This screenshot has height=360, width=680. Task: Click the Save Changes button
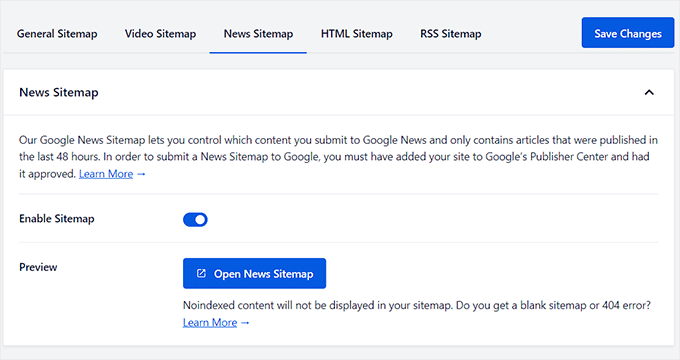628,33
